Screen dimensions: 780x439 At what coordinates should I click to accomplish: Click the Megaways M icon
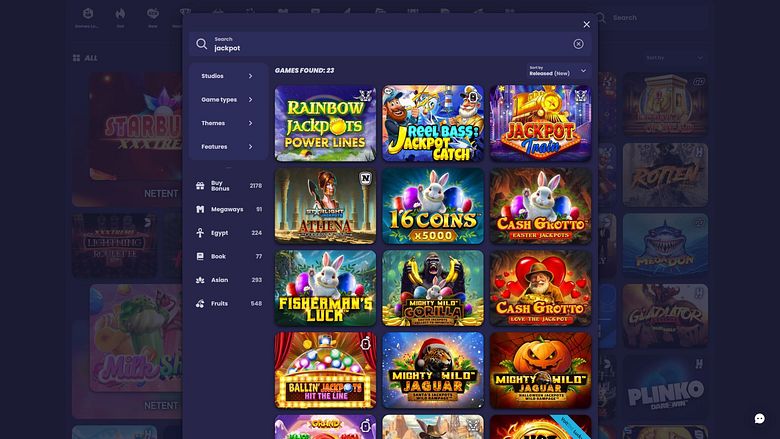point(200,209)
